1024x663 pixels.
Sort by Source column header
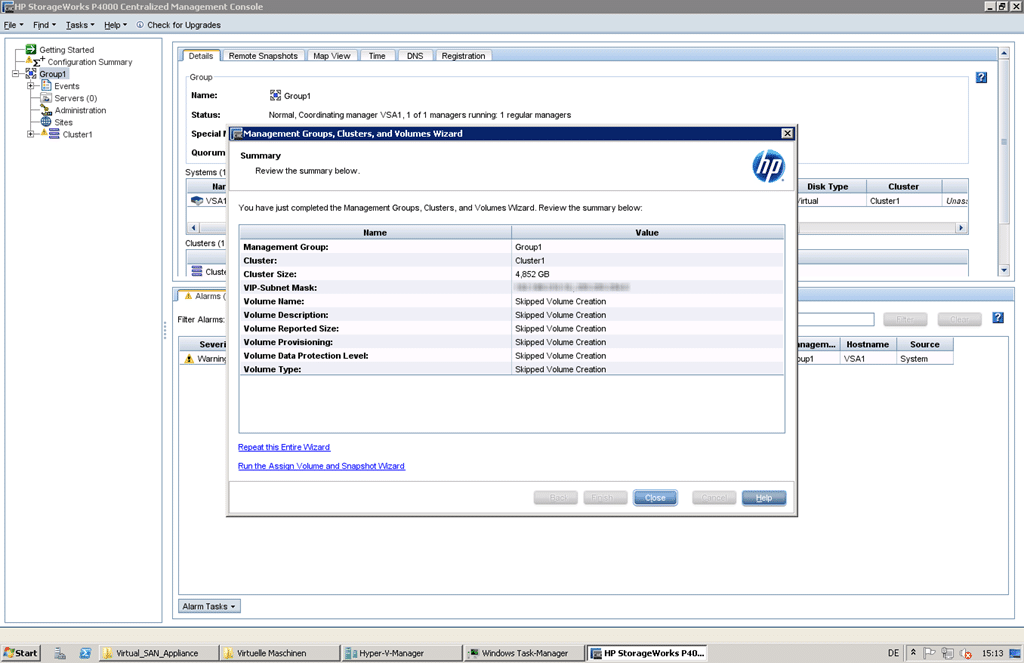click(x=924, y=344)
